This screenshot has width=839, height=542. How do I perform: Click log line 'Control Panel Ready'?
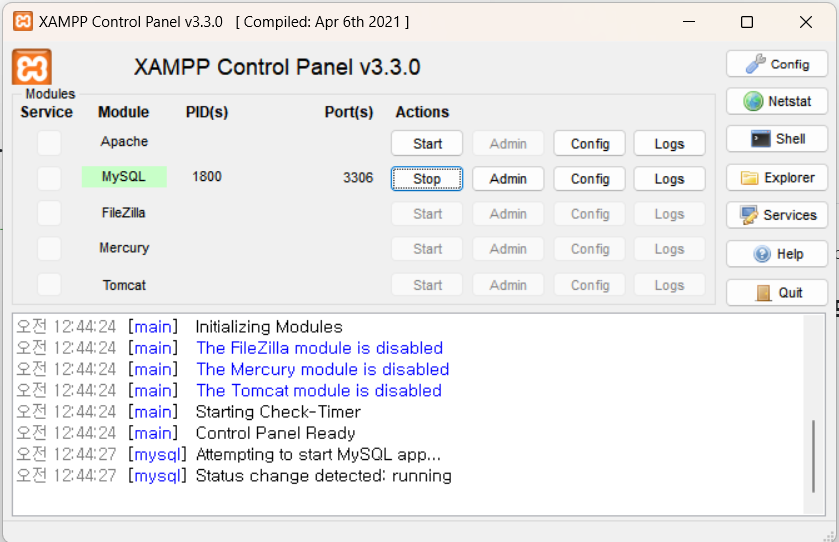tap(276, 433)
